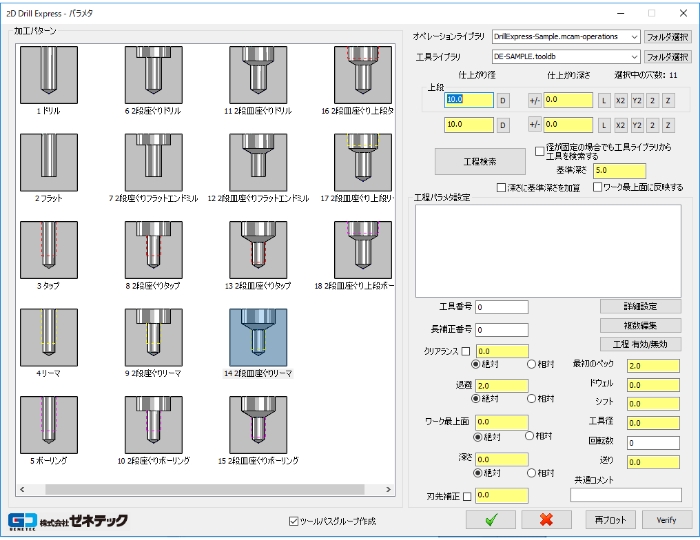700x540 pixels.
Task: Click Y2 button in lower row
Action: [x=637, y=125]
